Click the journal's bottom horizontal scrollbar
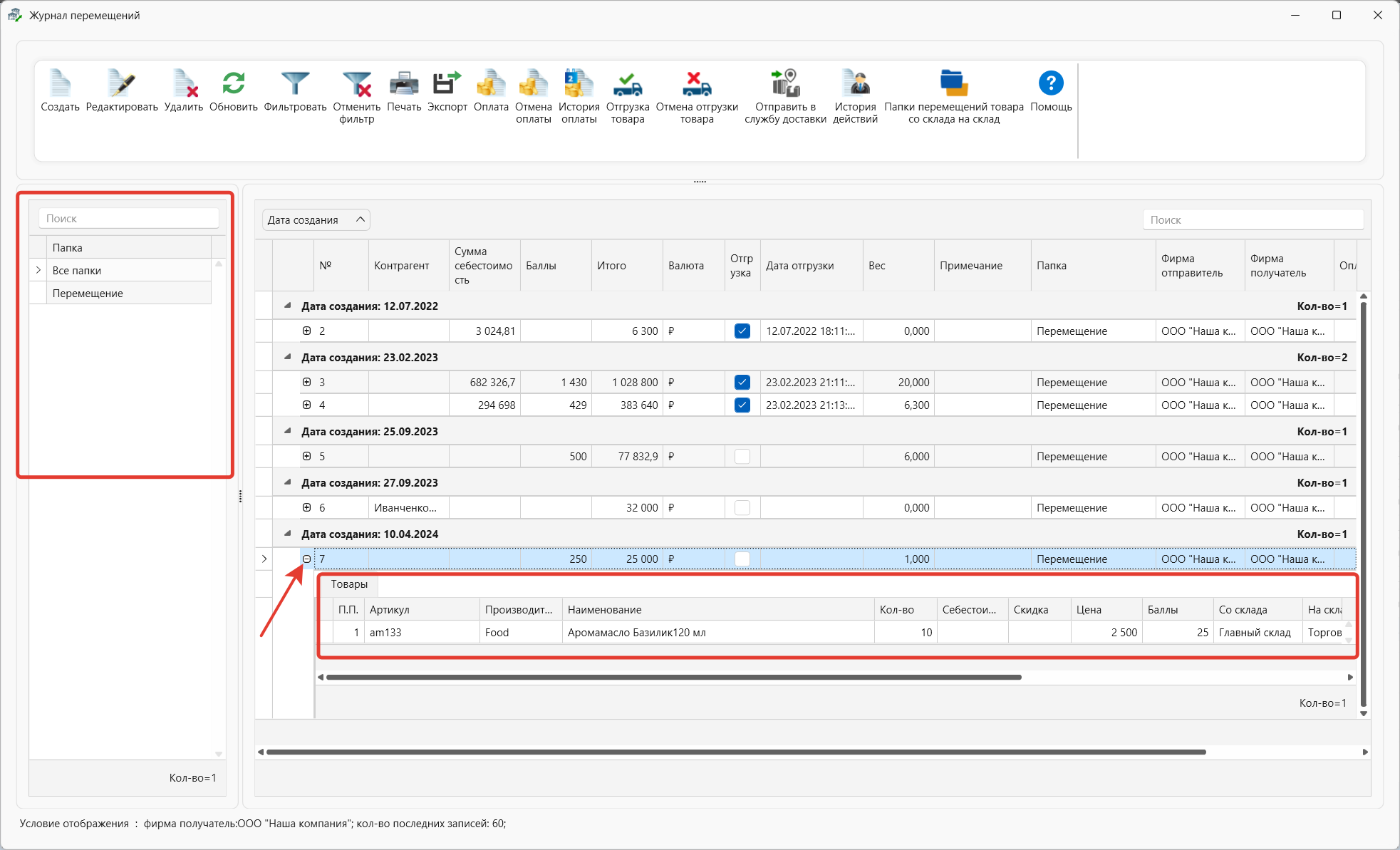This screenshot has width=1400, height=850. pos(736,752)
